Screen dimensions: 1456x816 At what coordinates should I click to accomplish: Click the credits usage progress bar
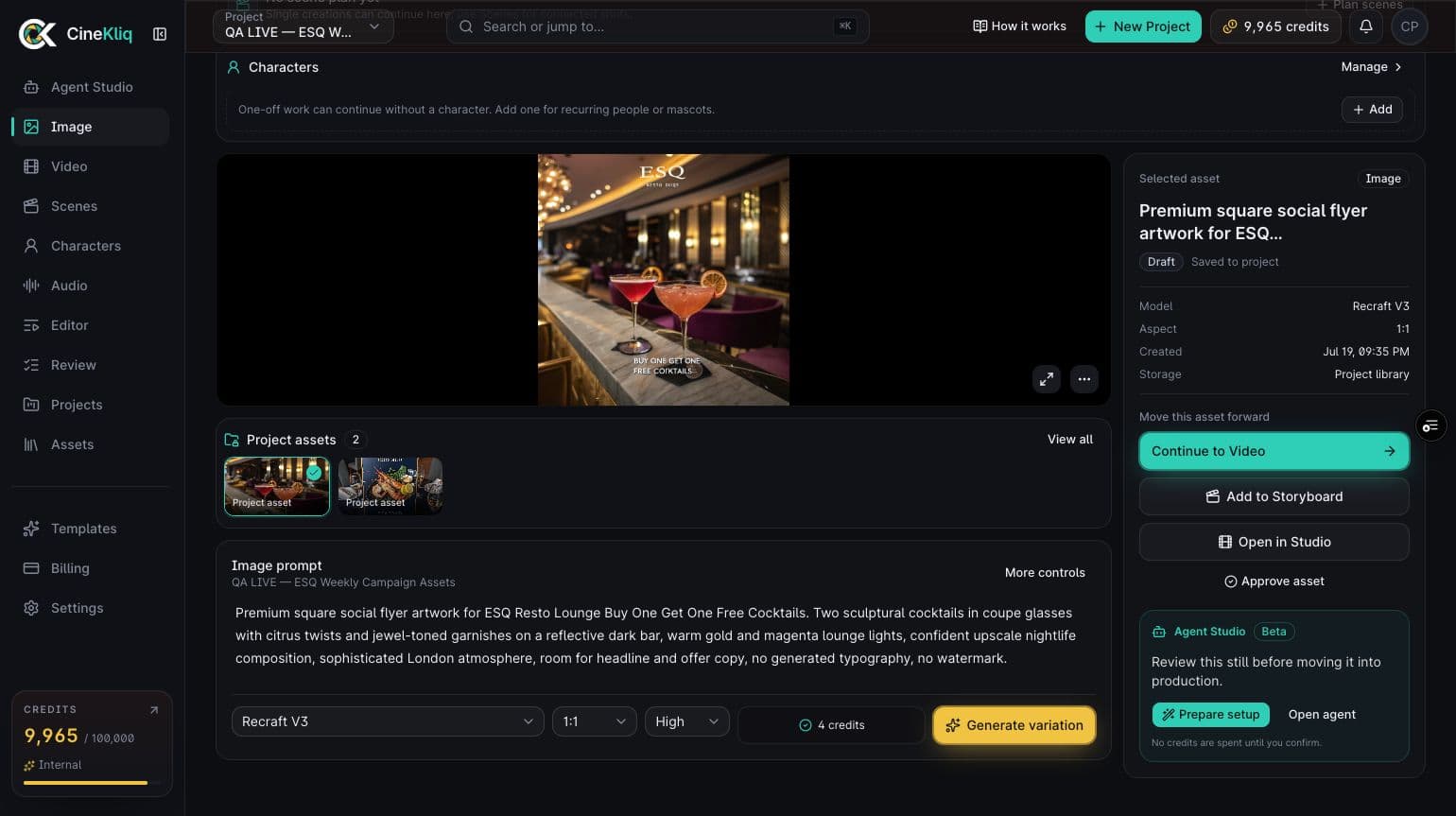(92, 783)
